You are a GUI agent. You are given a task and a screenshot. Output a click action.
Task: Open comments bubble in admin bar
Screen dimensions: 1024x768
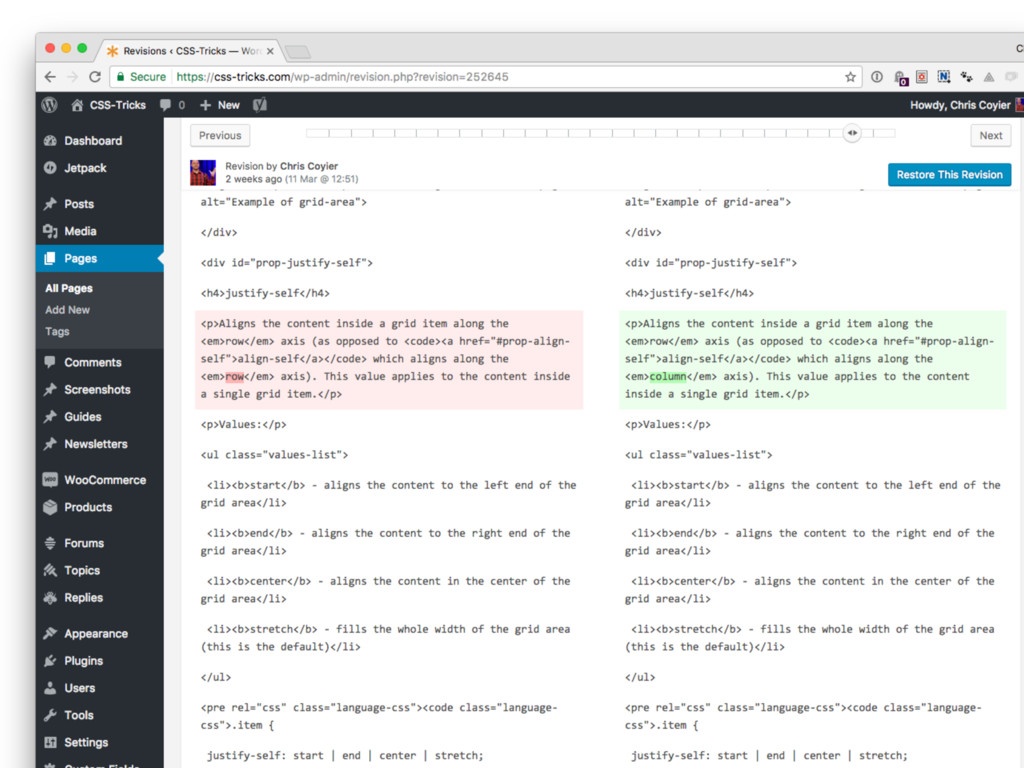(165, 105)
